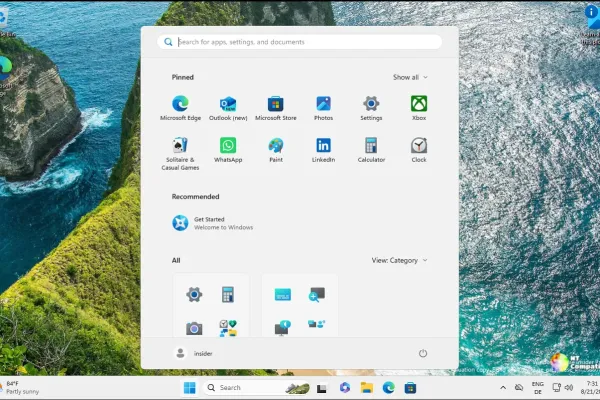Open Microsoft 365 Copilot on taskbar
Screen dimensions: 600x400
[344, 388]
